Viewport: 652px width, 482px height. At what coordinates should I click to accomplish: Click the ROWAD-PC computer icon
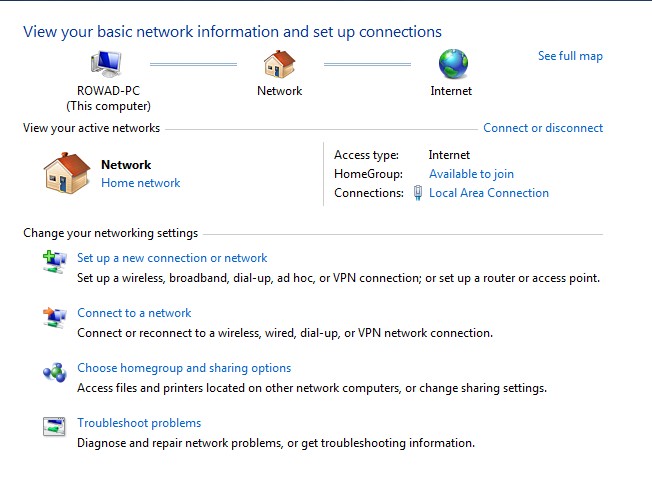[107, 64]
